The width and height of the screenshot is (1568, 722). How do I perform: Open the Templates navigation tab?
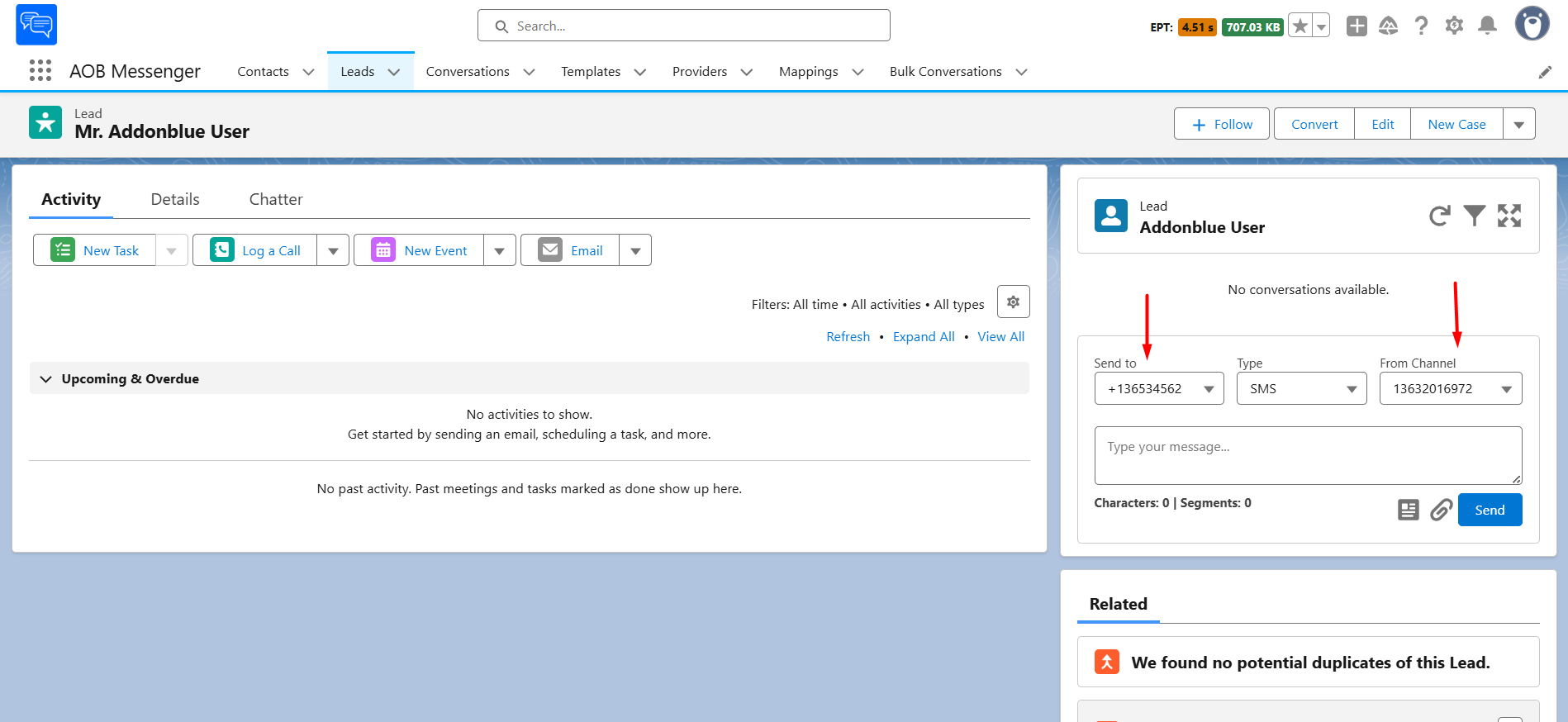pos(591,72)
